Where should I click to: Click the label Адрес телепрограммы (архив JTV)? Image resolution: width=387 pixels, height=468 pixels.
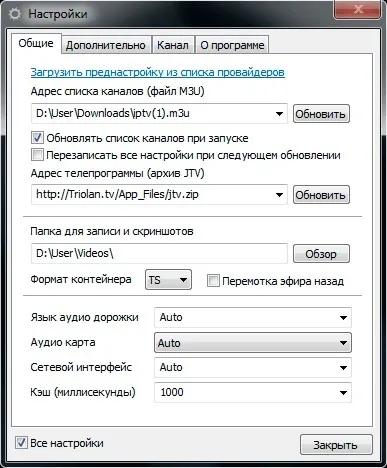[x=117, y=173]
